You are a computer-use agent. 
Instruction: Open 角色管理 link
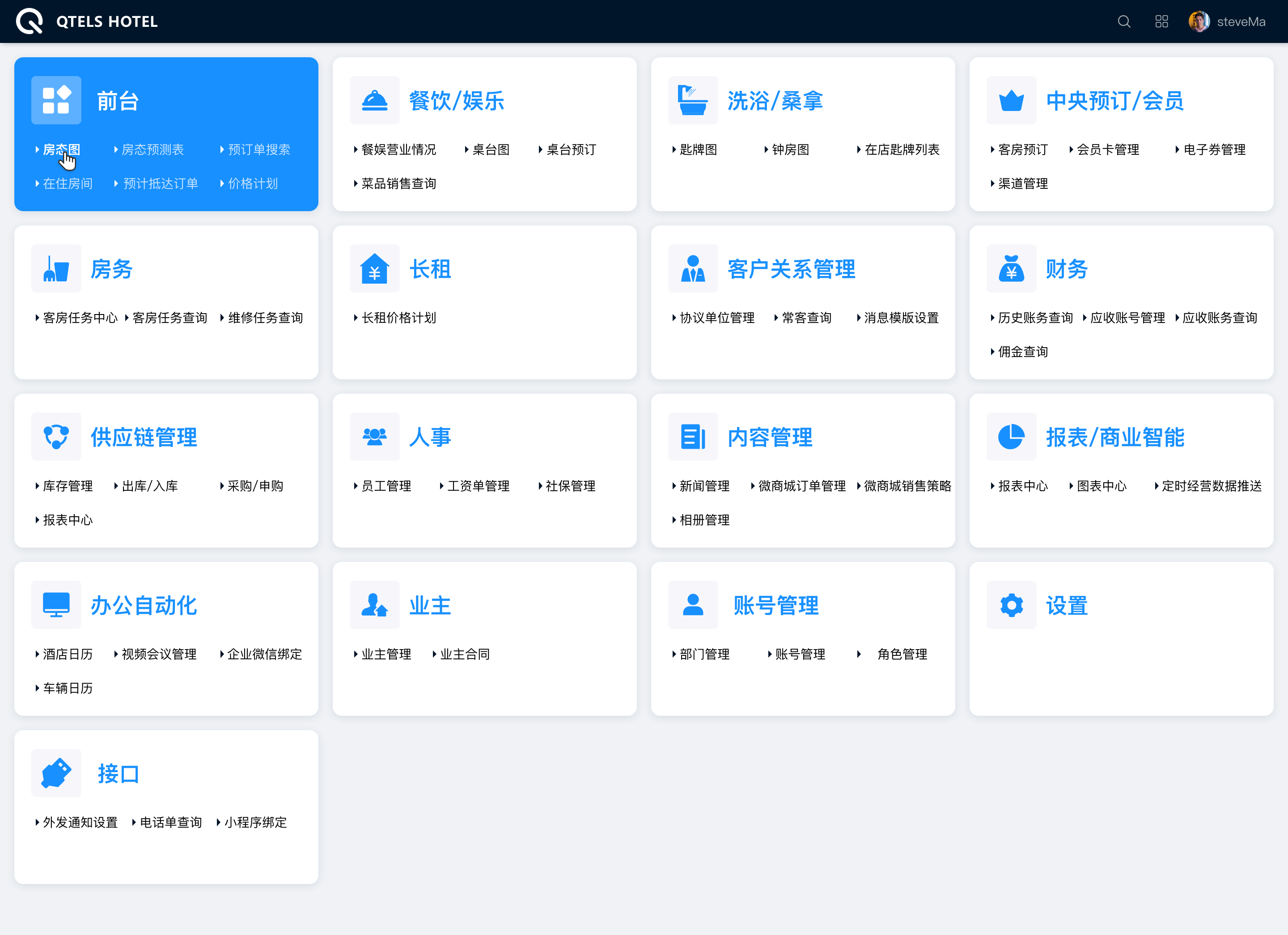(902, 654)
